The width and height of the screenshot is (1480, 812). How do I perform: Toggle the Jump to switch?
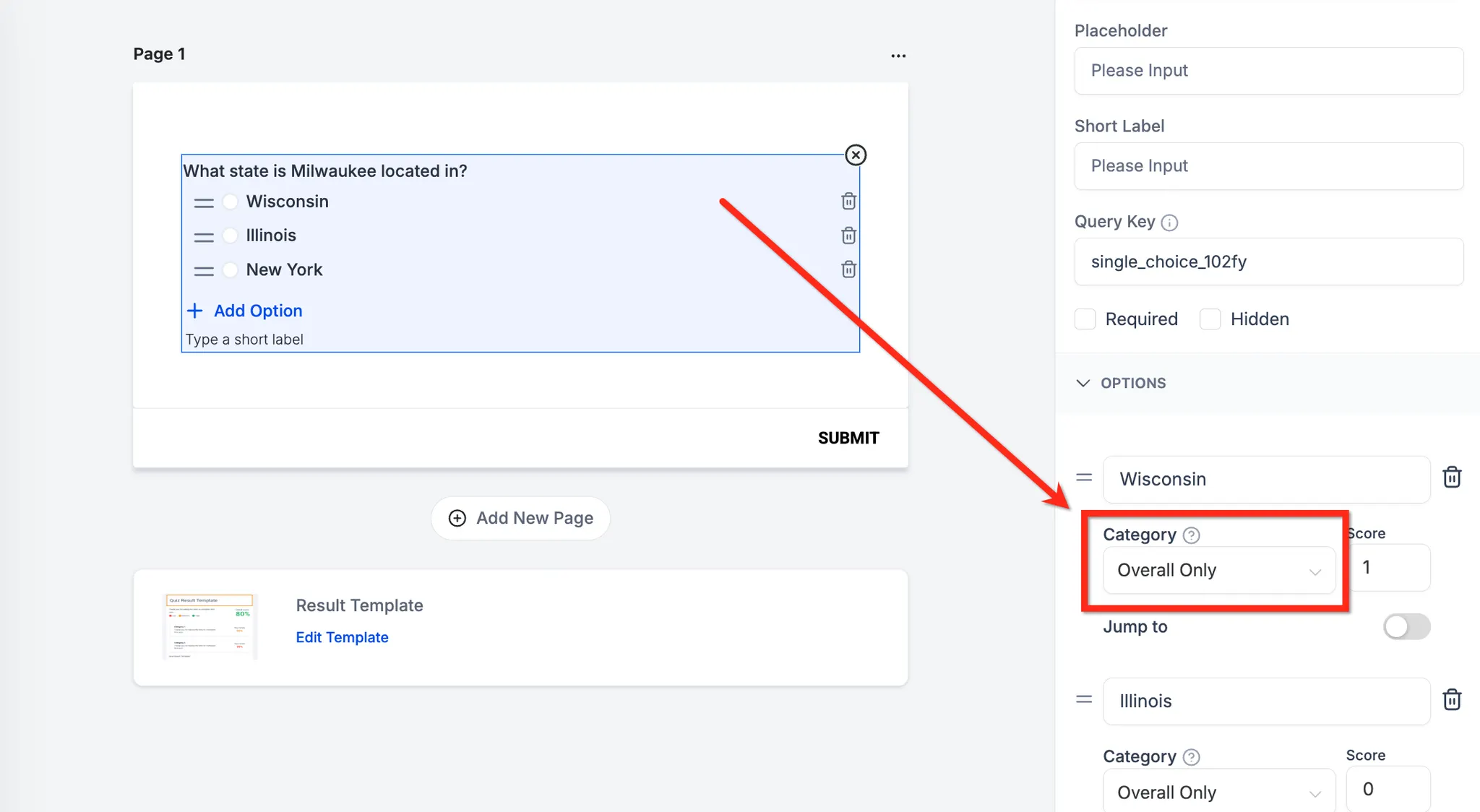click(1406, 626)
